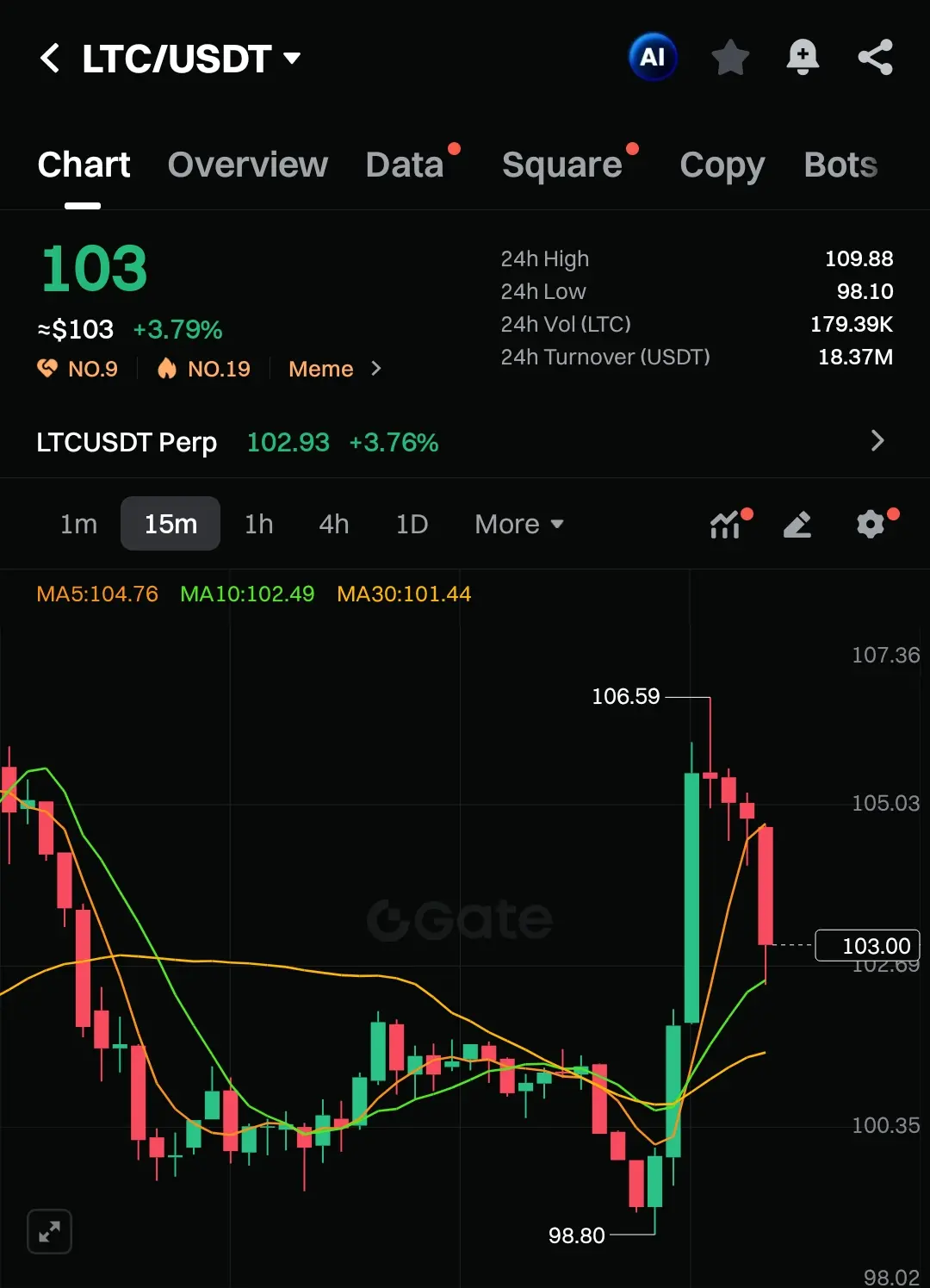This screenshot has height=1288, width=930.
Task: Open the Meme category tag
Action: [x=320, y=369]
